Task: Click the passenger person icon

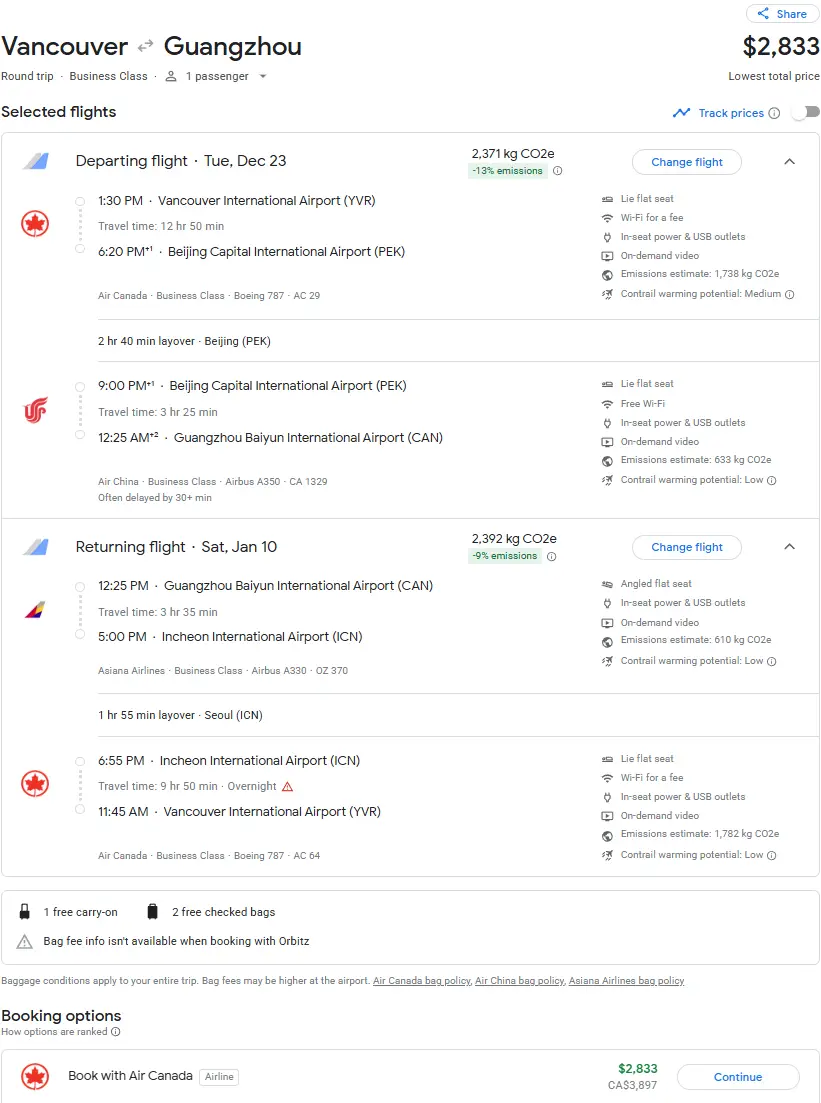Action: [170, 76]
